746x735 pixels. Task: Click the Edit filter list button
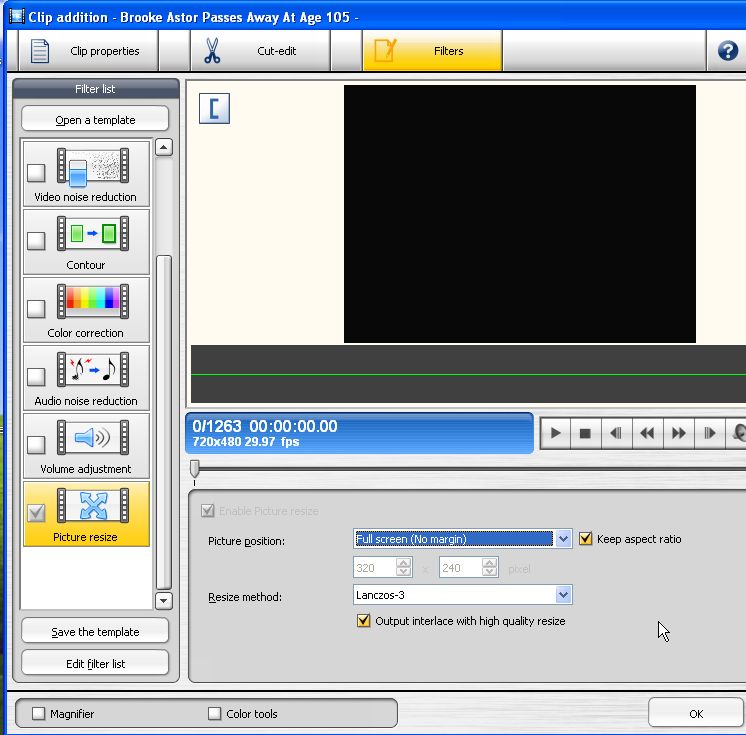[95, 663]
